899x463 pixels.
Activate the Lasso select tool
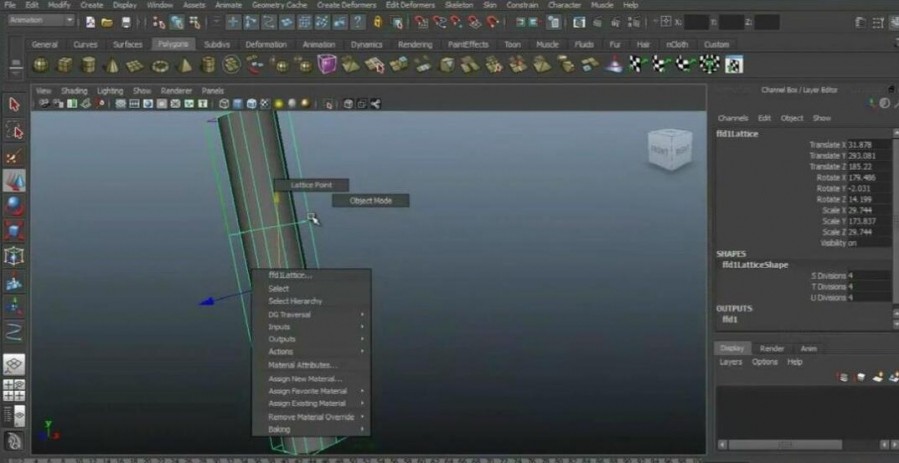(x=14, y=131)
